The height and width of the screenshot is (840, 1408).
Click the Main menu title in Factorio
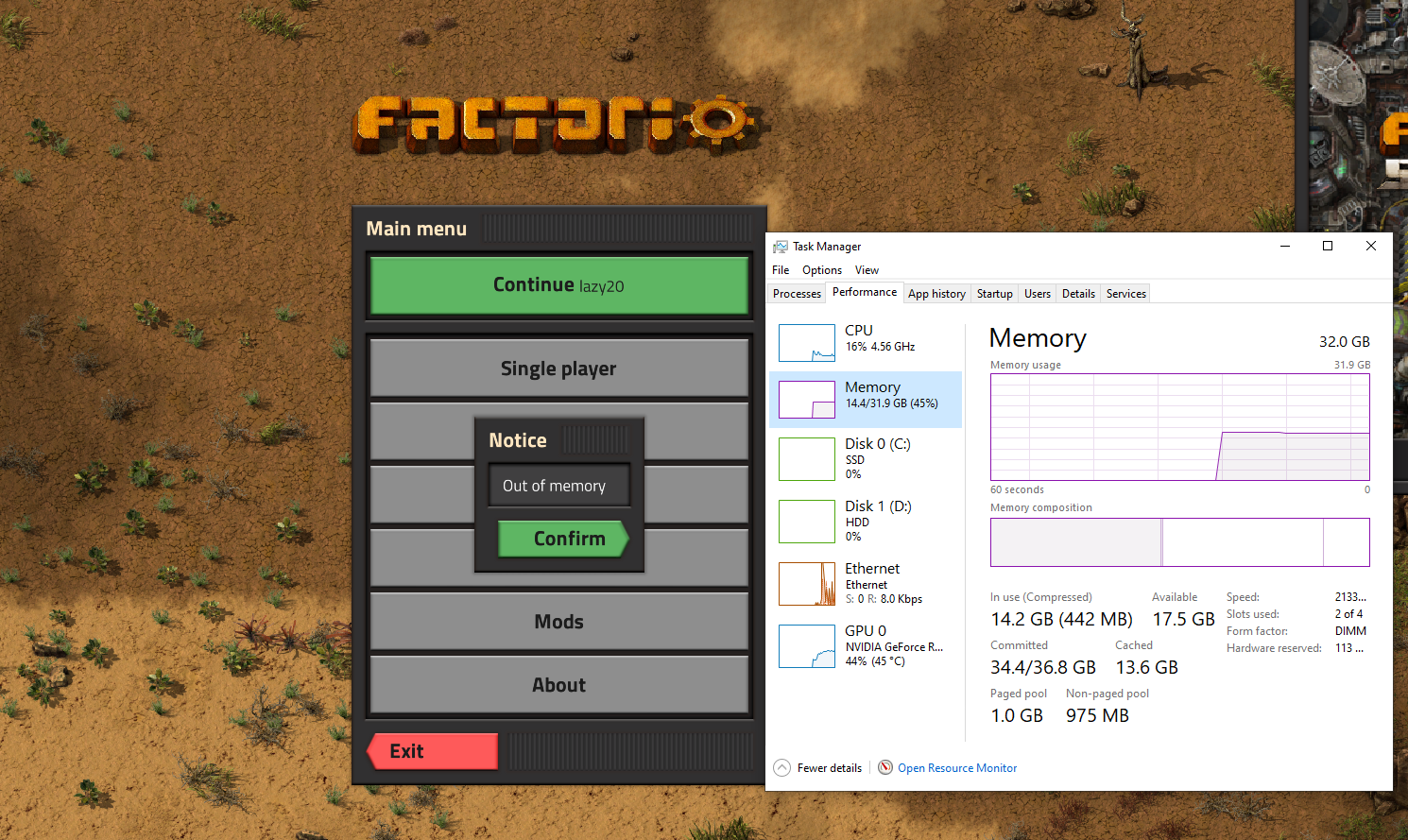pos(416,229)
